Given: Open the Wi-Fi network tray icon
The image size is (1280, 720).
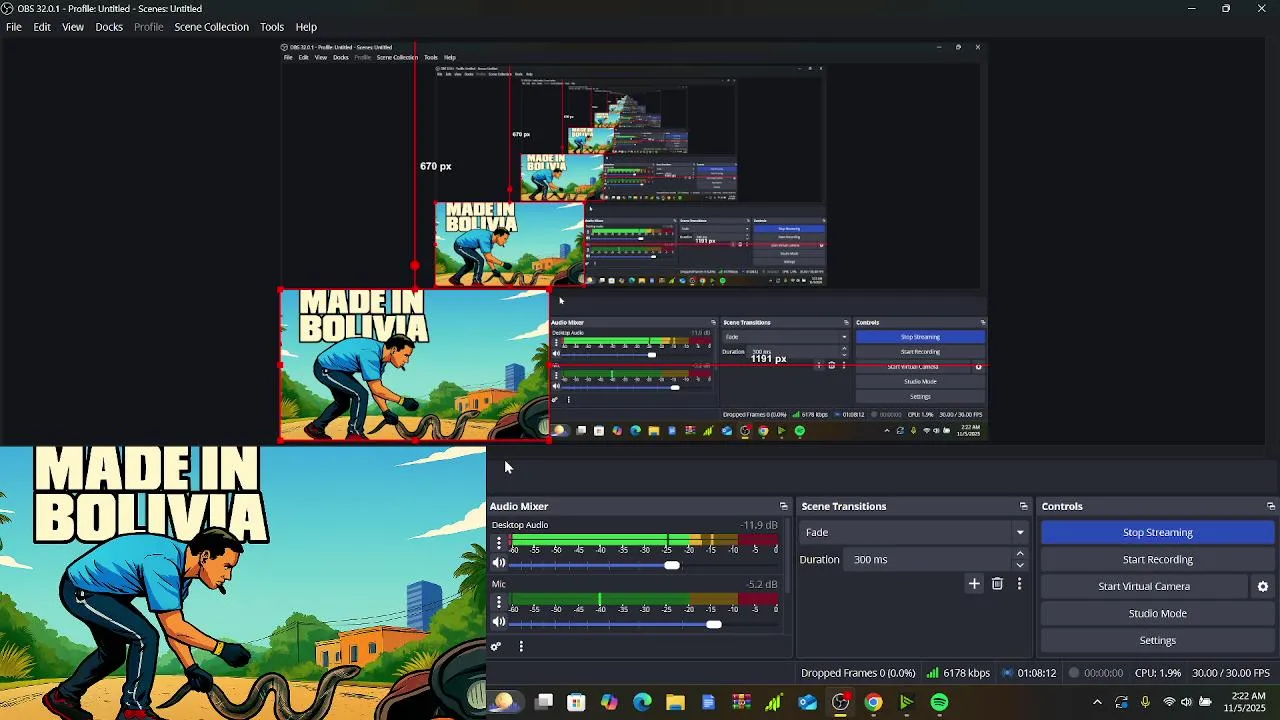Looking at the screenshot, I should 1168,702.
